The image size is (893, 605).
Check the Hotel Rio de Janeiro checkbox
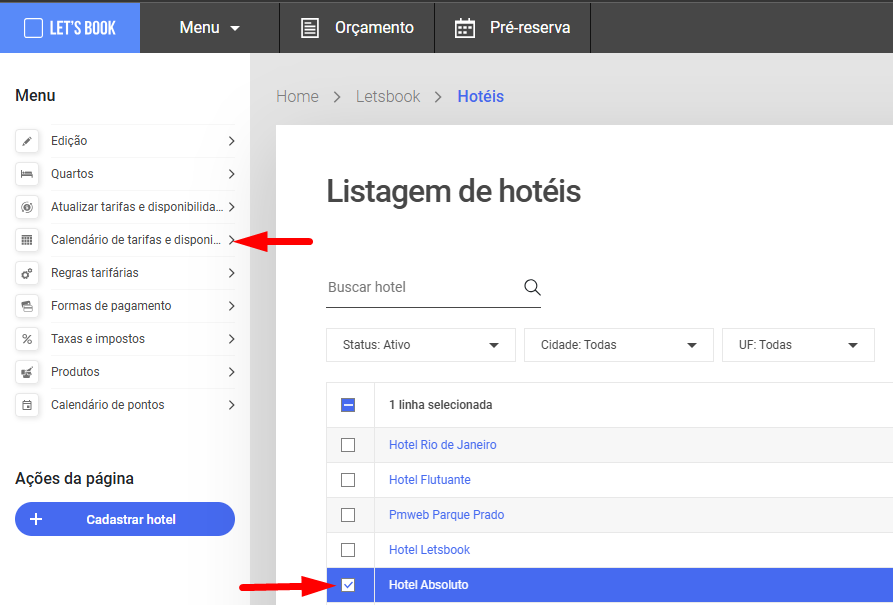[348, 445]
